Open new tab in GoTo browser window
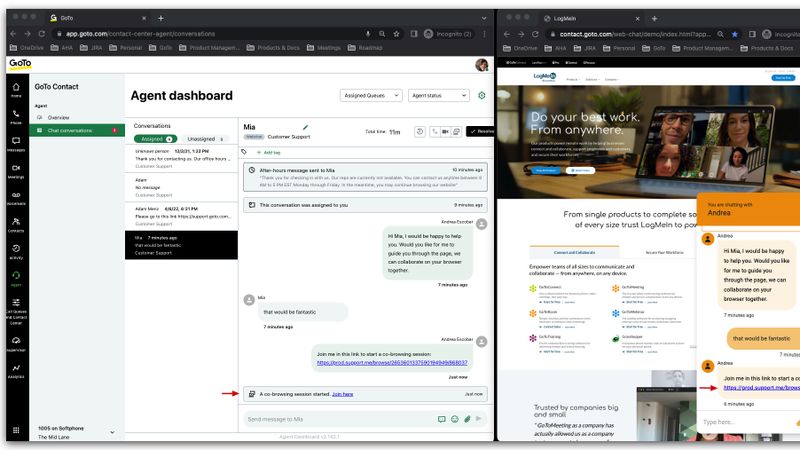Image resolution: width=800 pixels, height=450 pixels. coord(161,18)
